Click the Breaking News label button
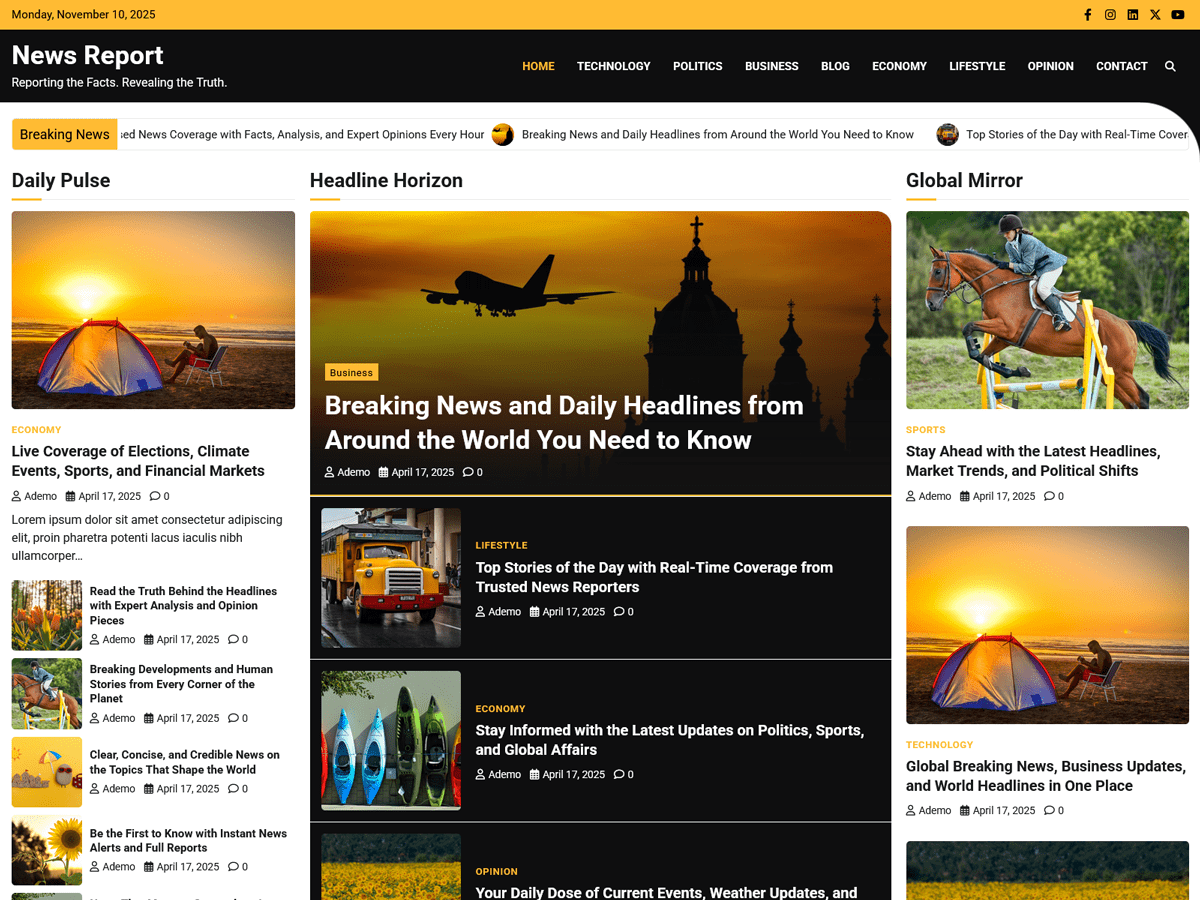The image size is (1200, 900). 64,134
